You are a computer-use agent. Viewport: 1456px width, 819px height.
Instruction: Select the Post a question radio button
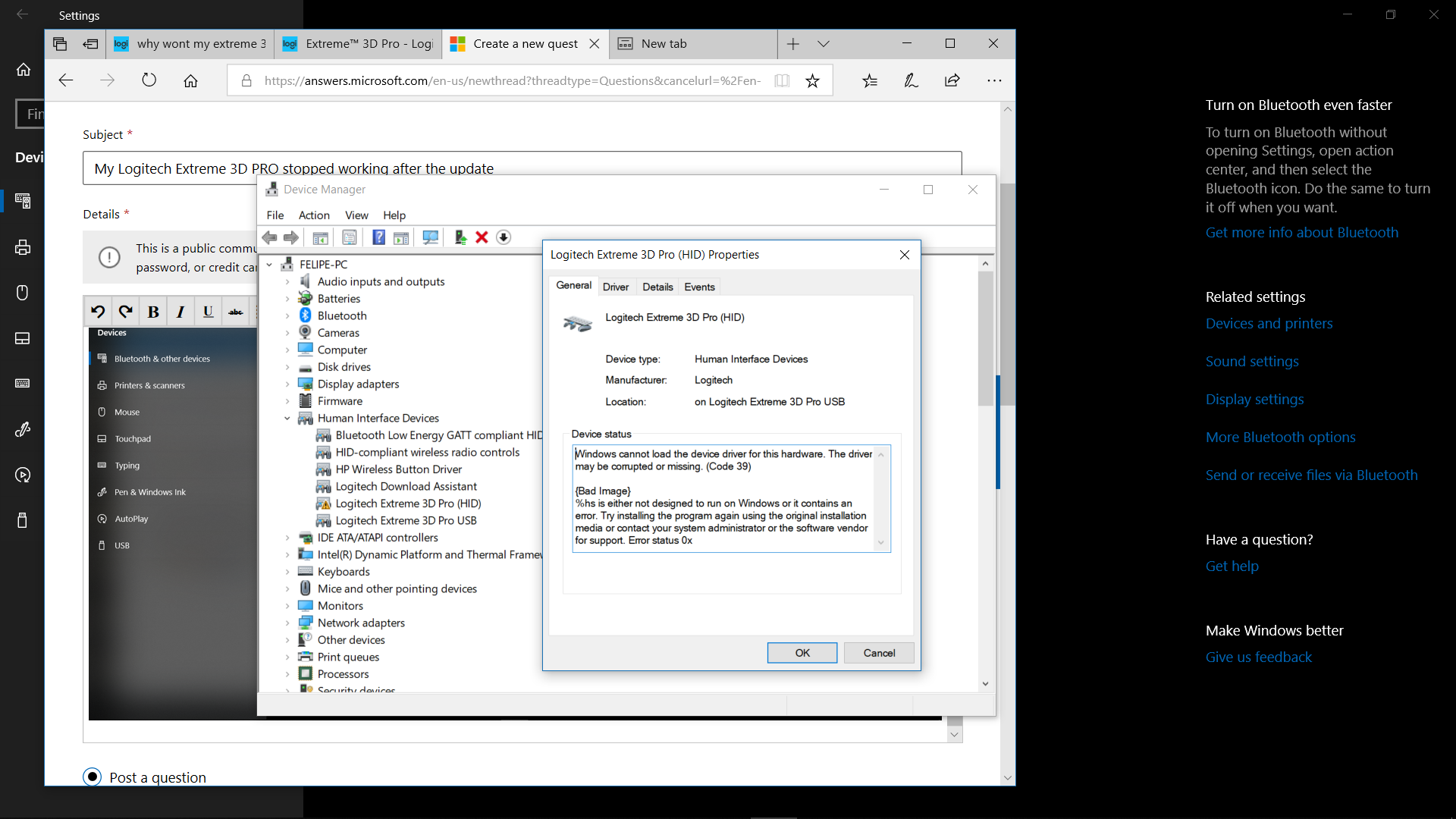[x=93, y=777]
